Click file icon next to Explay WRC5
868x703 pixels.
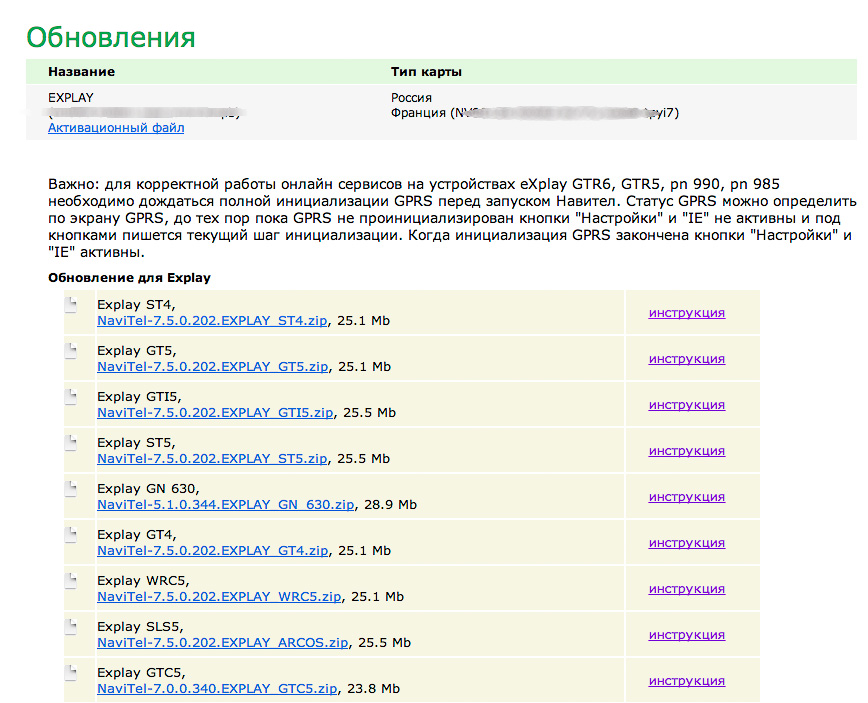pyautogui.click(x=71, y=582)
